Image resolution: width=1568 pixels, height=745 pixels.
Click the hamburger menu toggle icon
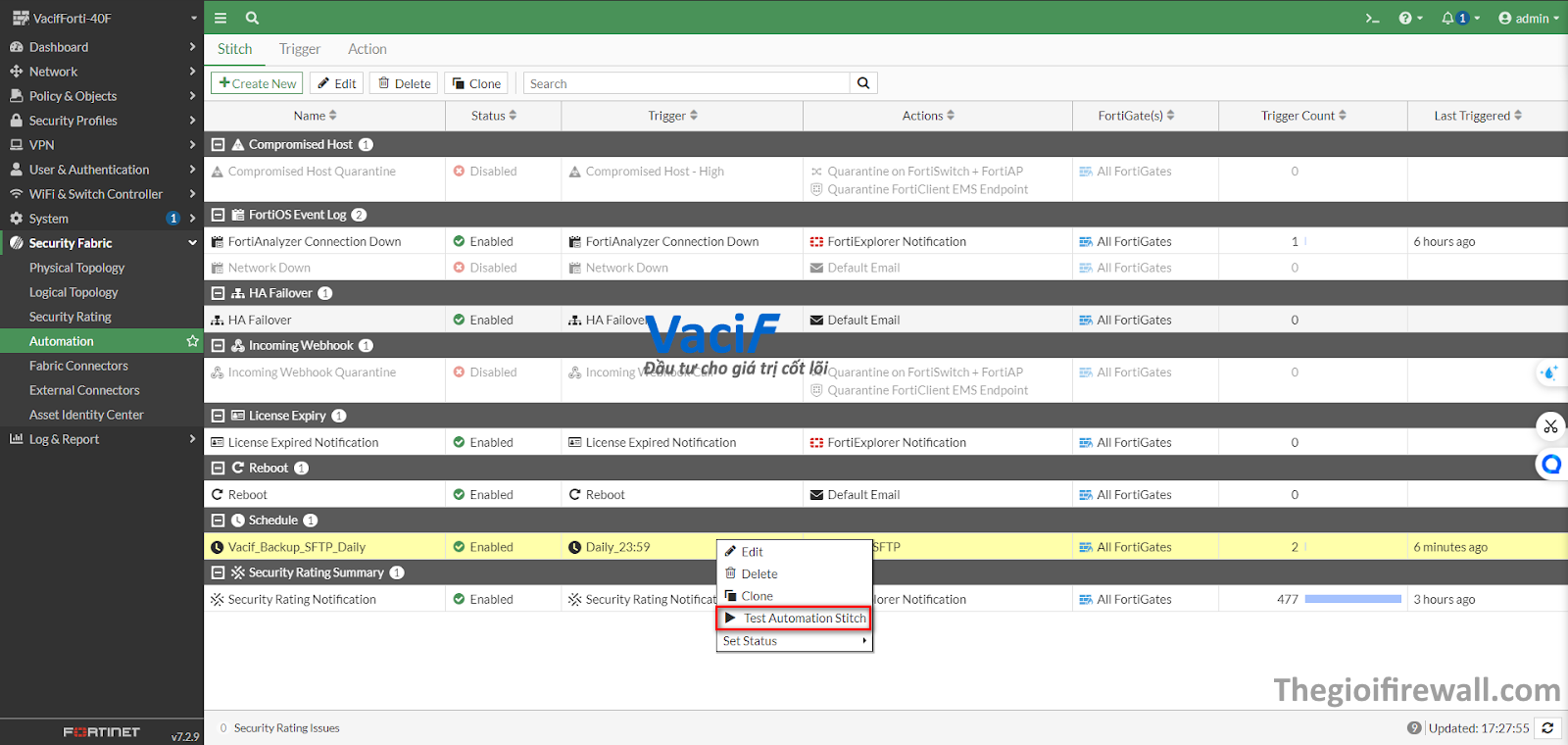pyautogui.click(x=220, y=18)
